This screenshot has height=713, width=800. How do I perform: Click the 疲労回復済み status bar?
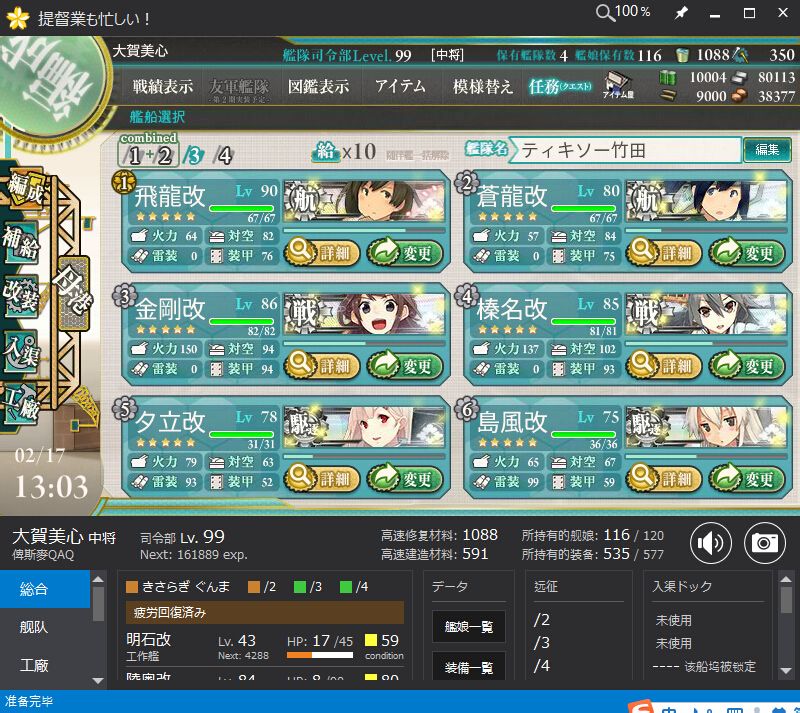pos(264,612)
